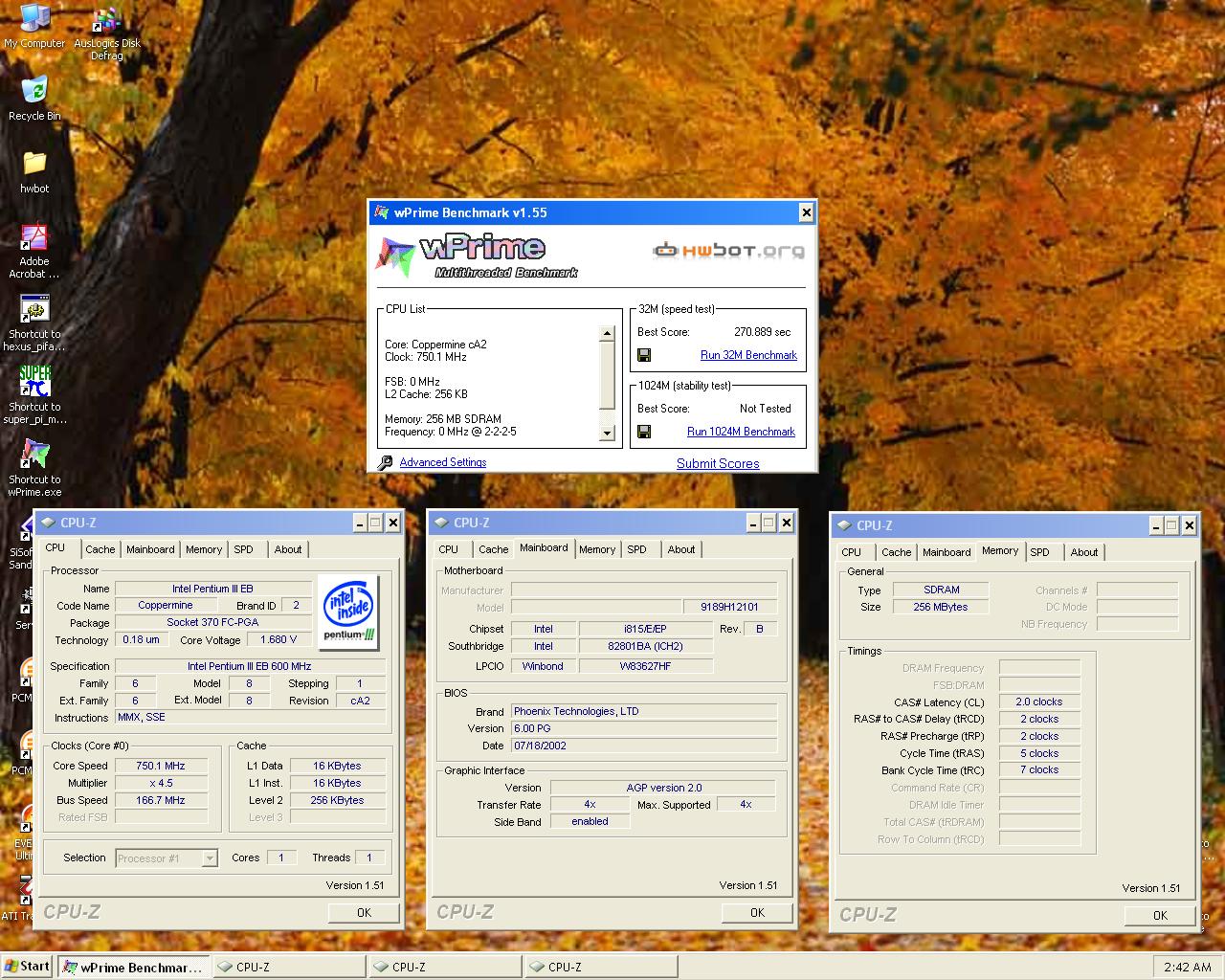Open CPU tab in middle CPU-Z window
This screenshot has height=980, width=1225.
[448, 549]
